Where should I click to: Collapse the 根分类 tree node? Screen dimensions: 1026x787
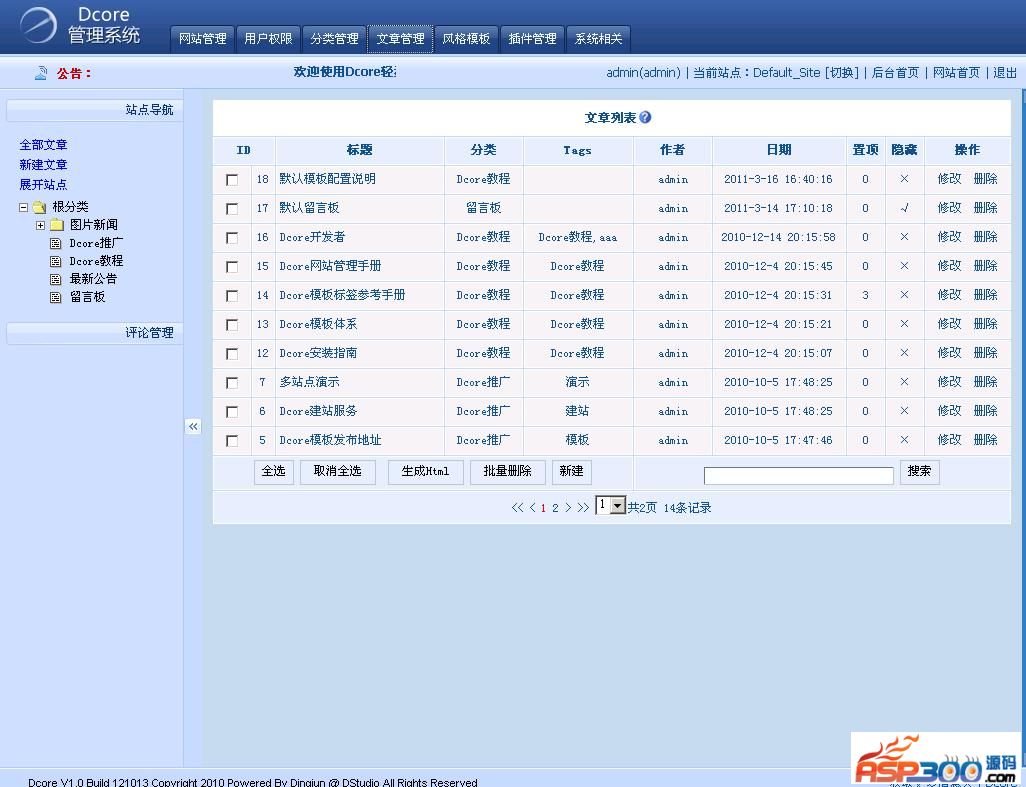tap(24, 207)
